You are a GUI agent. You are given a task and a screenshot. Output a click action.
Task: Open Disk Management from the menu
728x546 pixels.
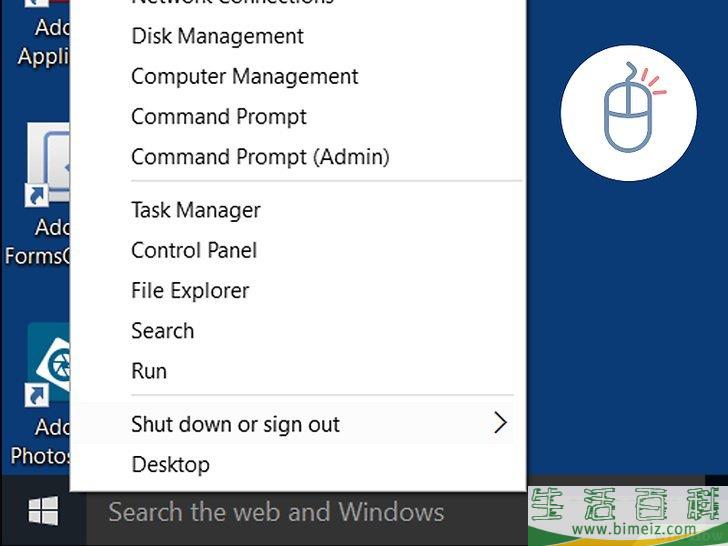(x=217, y=36)
